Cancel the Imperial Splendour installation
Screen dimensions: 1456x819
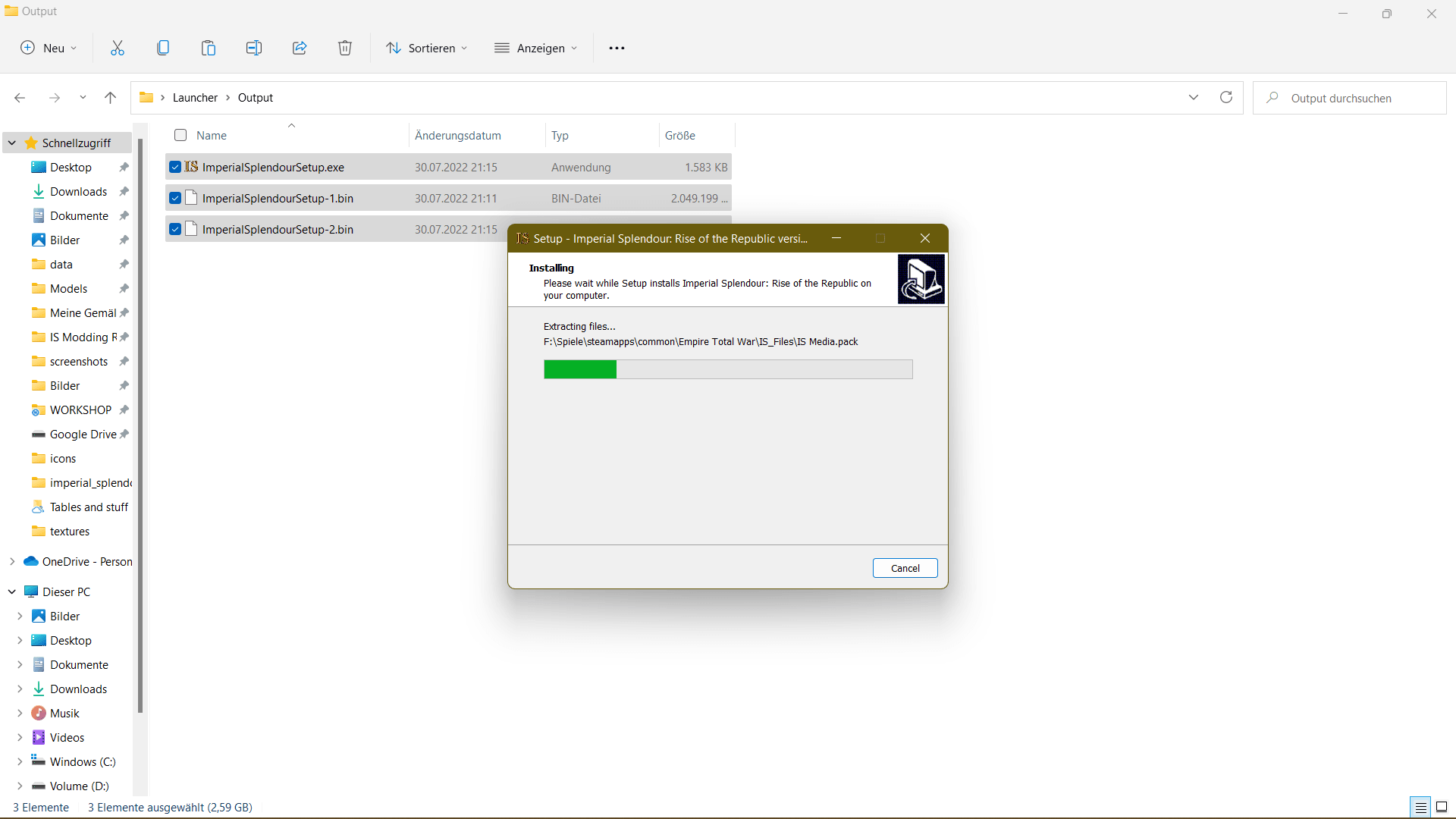click(x=905, y=568)
